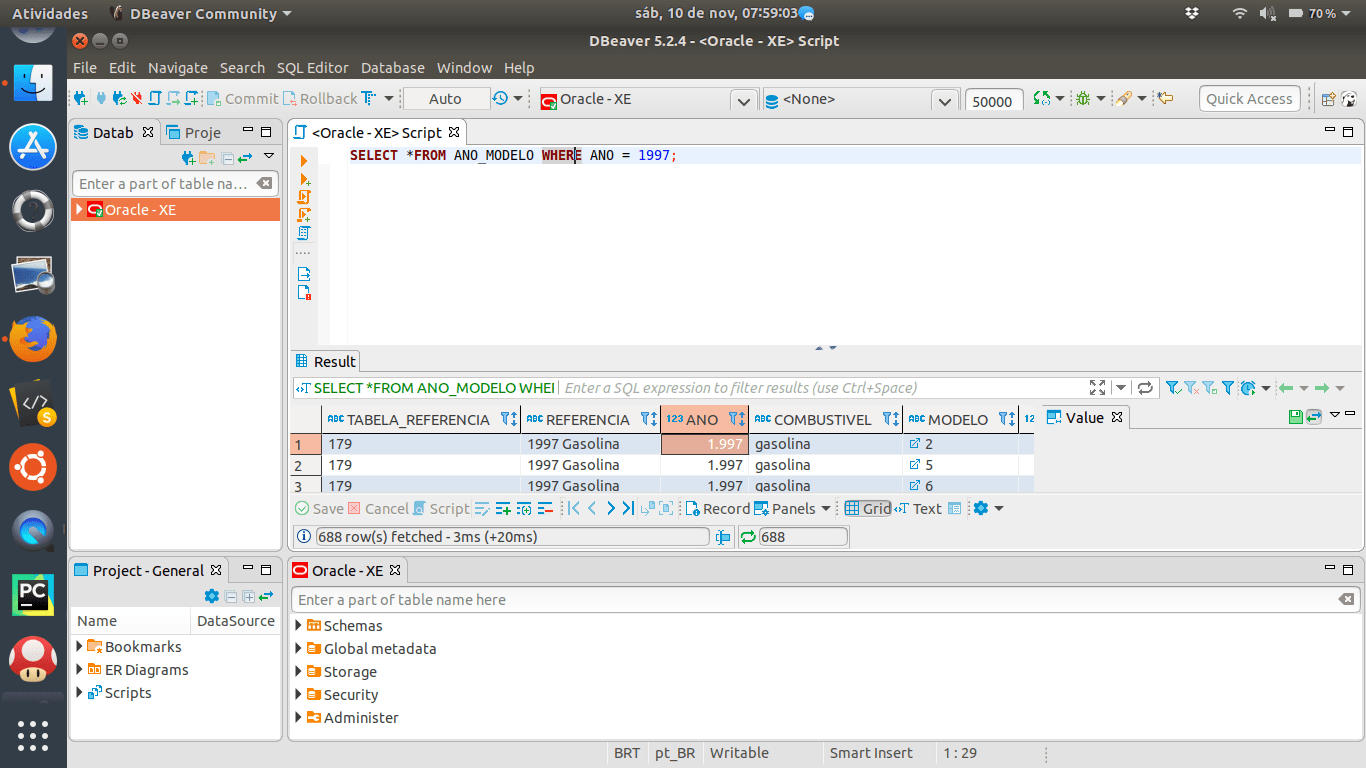The width and height of the screenshot is (1366, 768).
Task: Switch results to Grid view
Action: (867, 509)
